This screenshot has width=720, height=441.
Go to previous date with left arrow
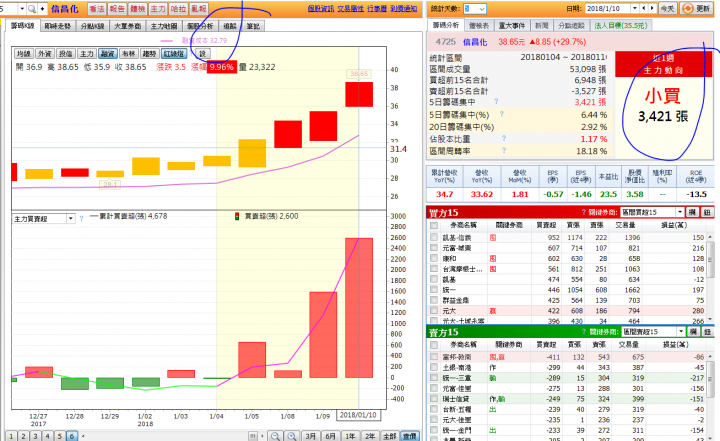point(644,9)
